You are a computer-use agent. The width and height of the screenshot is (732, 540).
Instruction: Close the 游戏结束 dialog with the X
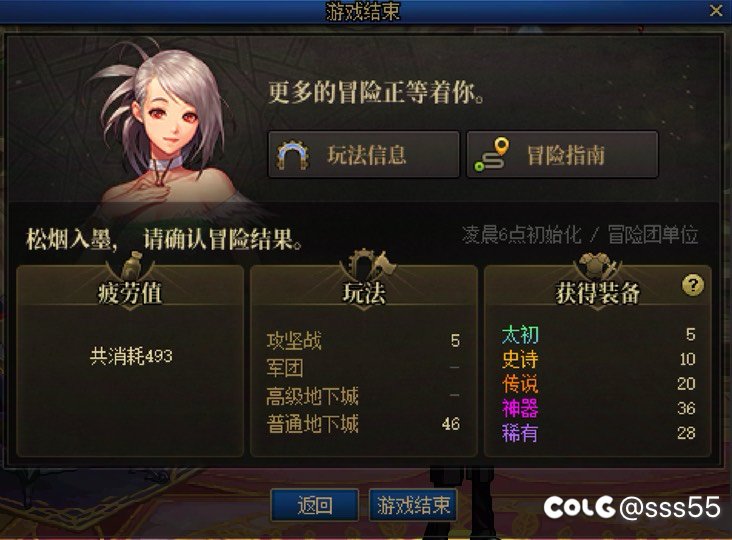[716, 11]
